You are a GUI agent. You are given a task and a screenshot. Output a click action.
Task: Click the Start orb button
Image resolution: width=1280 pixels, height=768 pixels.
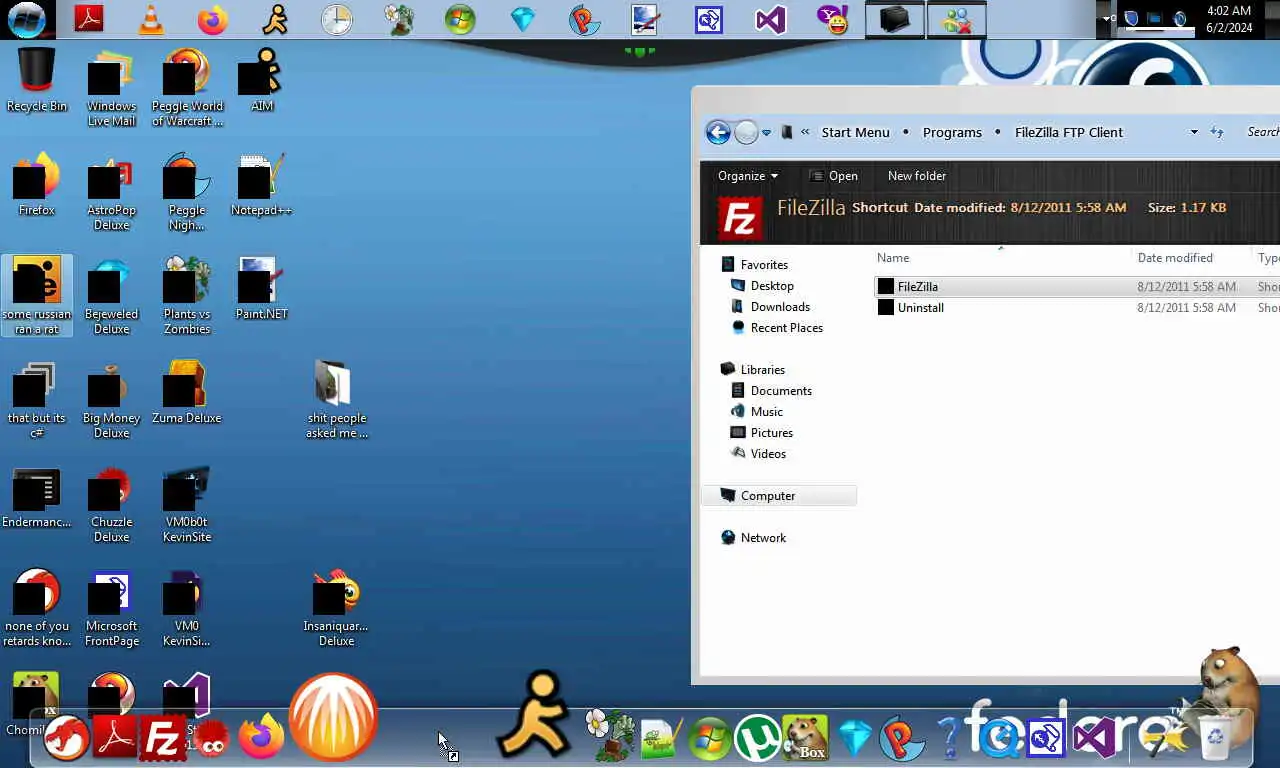click(x=26, y=19)
